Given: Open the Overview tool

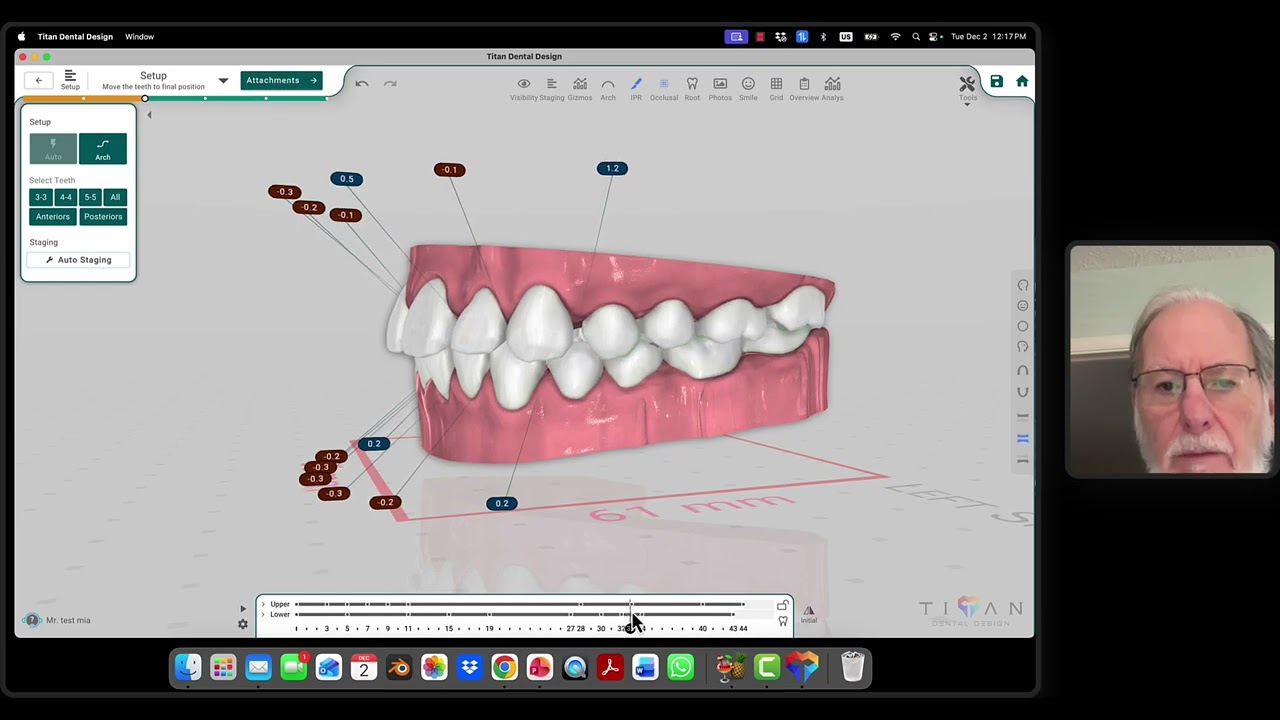Looking at the screenshot, I should click(x=804, y=88).
